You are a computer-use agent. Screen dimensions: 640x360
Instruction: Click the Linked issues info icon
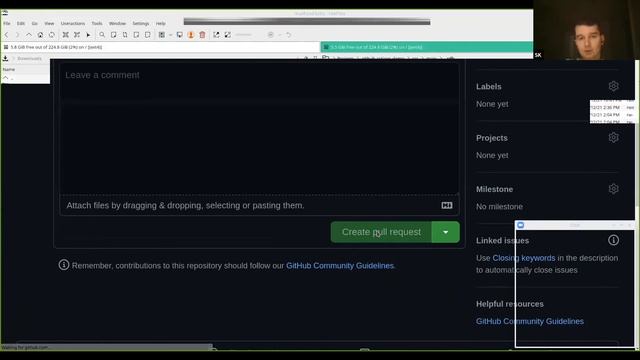[613, 240]
